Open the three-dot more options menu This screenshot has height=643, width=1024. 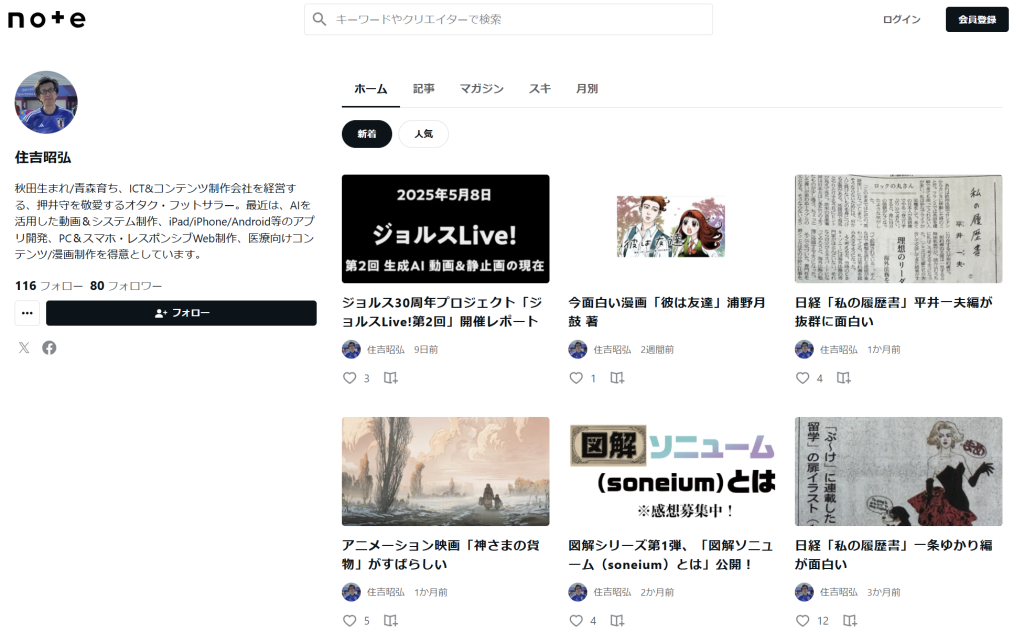tap(27, 313)
